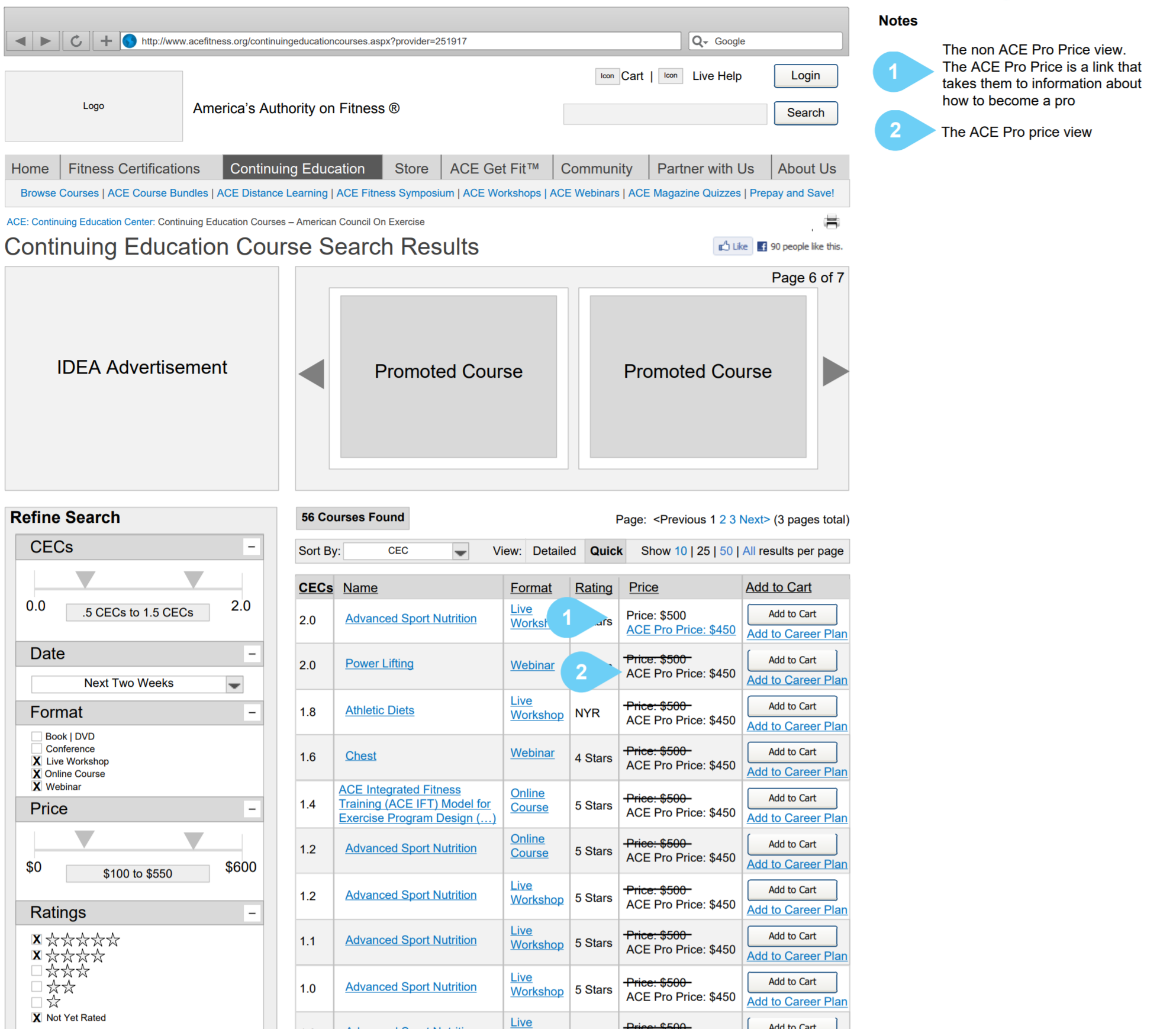The width and height of the screenshot is (1176, 1029).
Task: Click the Facebook Like thumbs-up button
Action: (733, 246)
